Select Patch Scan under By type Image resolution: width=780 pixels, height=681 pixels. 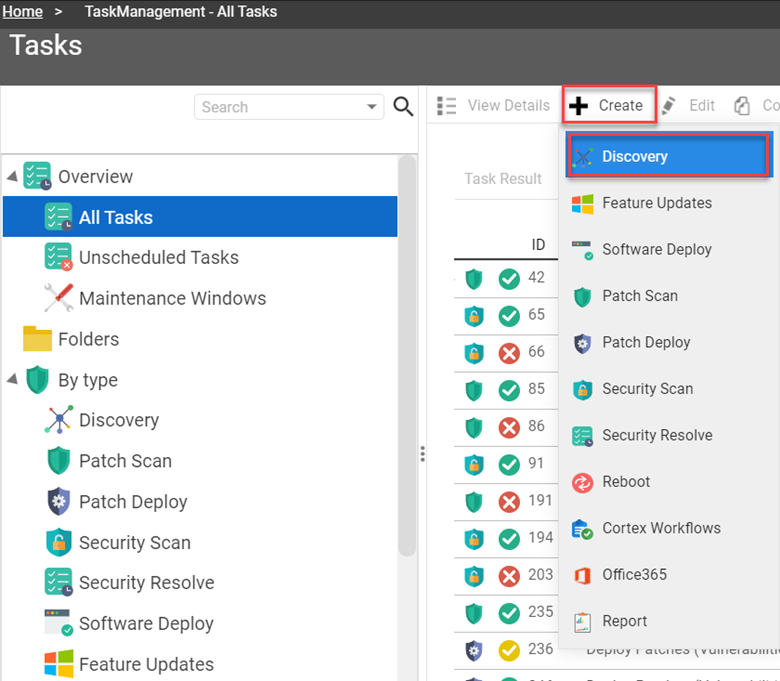125,461
